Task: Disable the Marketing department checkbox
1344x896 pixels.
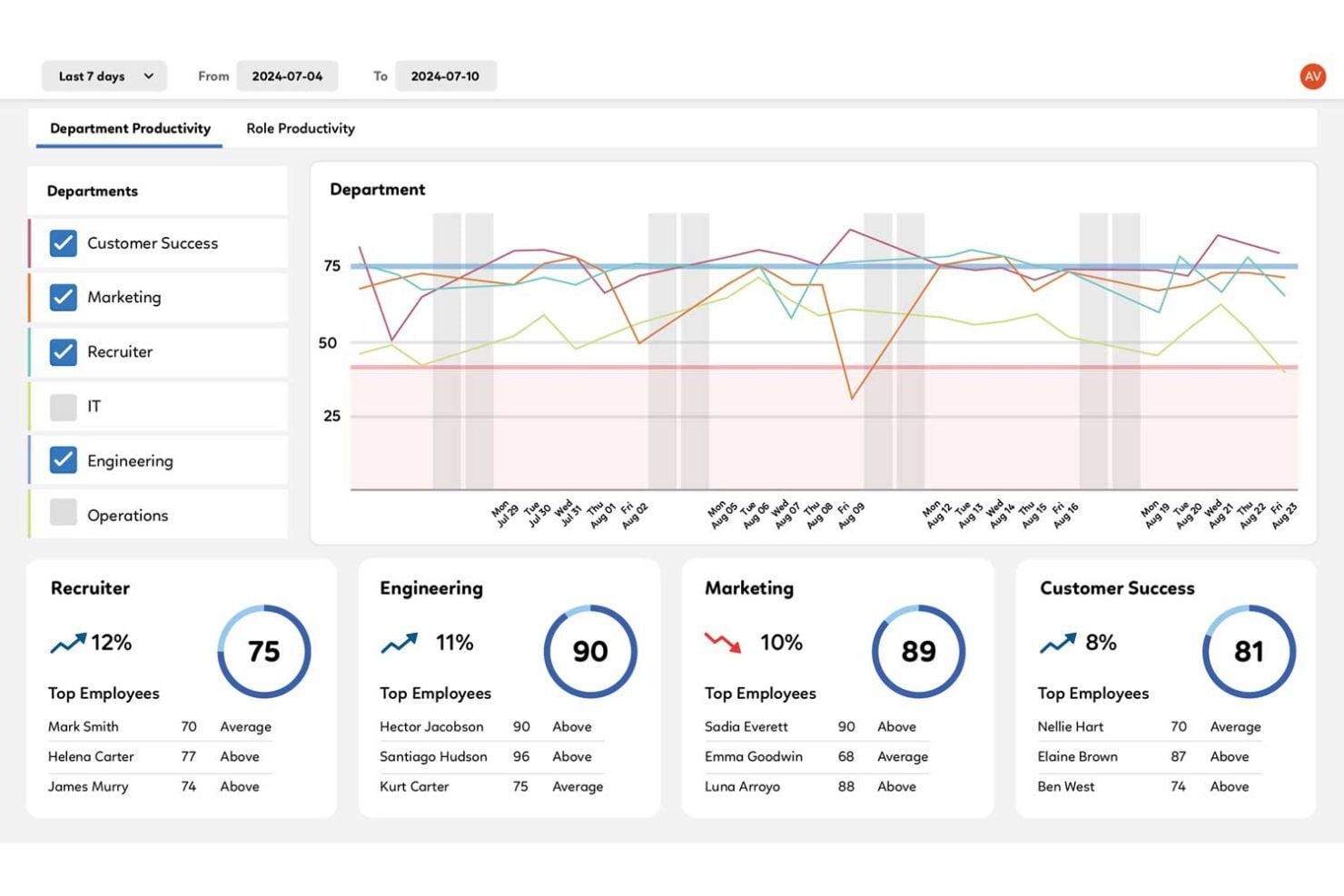Action: [63, 298]
